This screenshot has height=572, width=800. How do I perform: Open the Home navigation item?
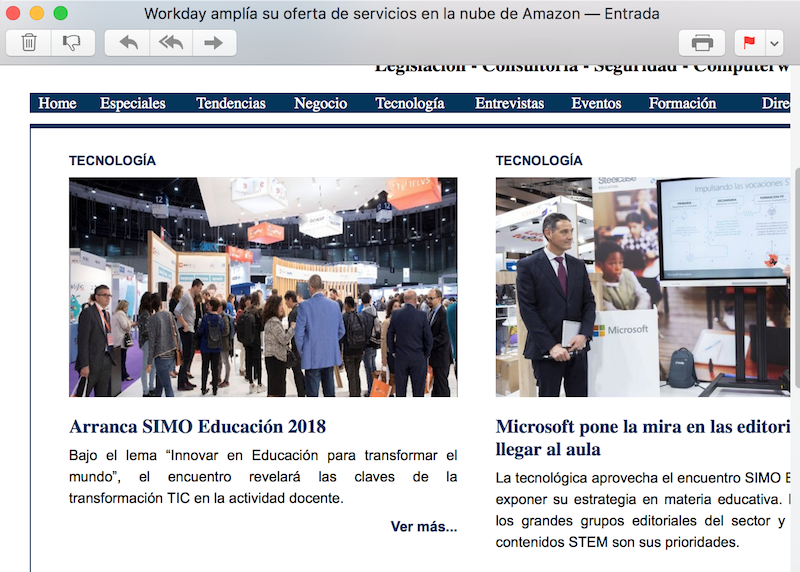point(57,103)
